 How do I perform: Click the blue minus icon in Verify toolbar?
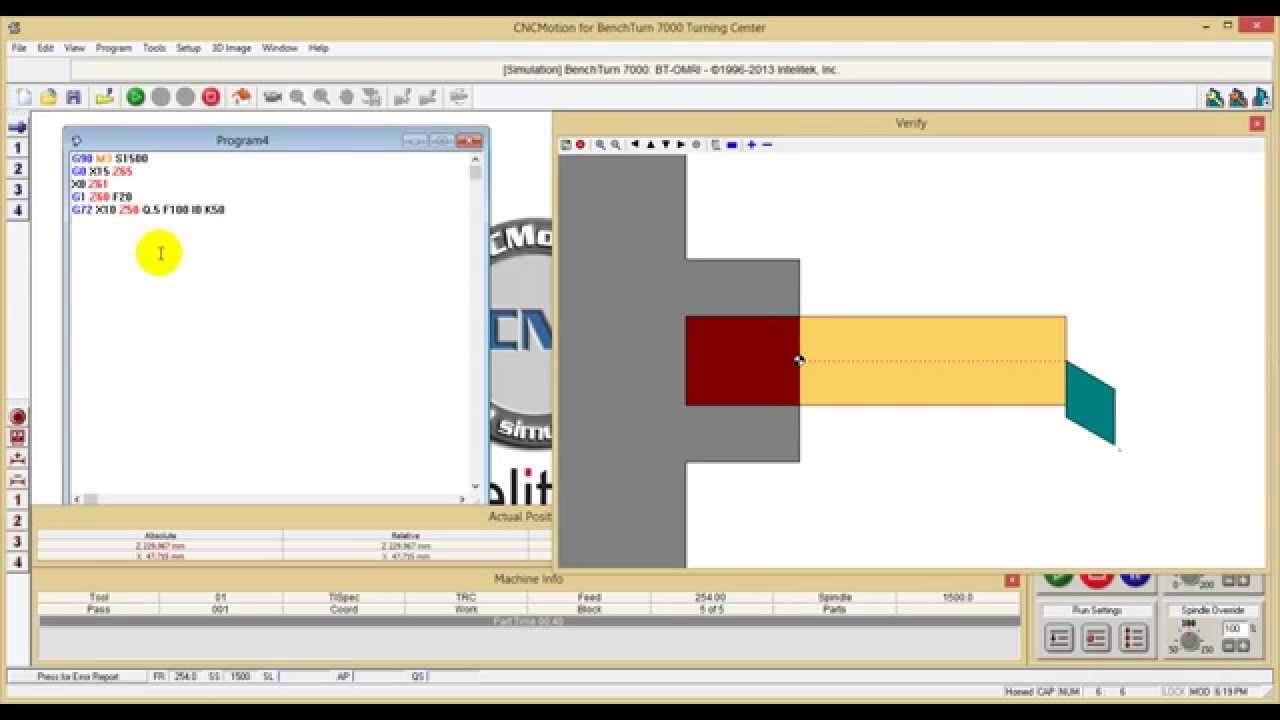[767, 145]
